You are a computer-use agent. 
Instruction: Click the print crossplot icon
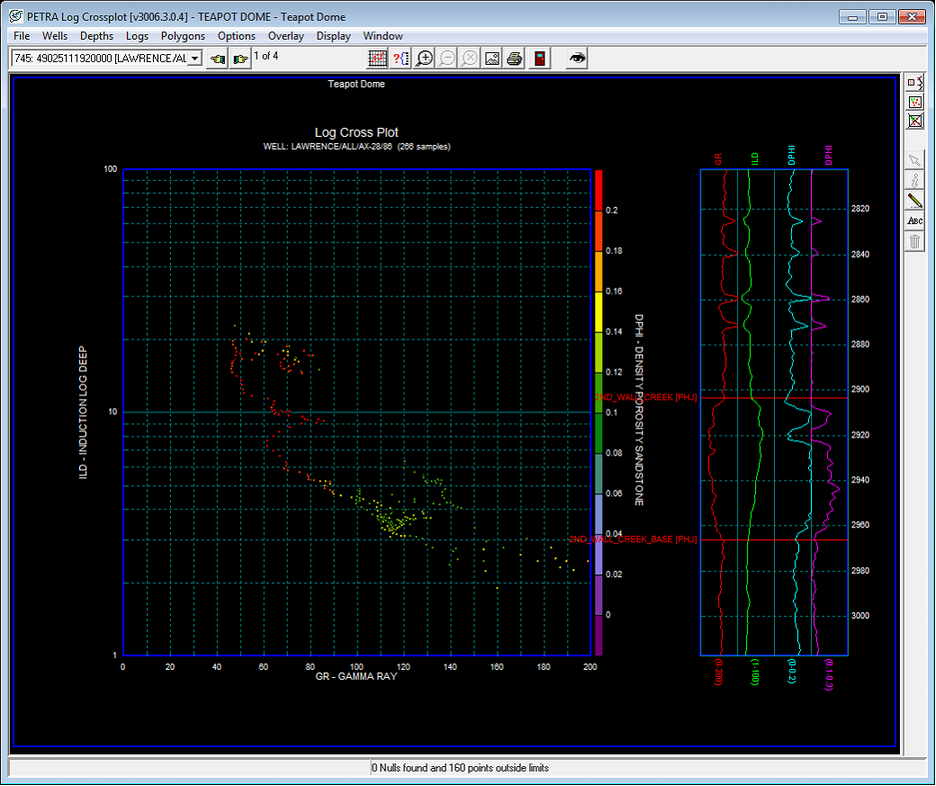tap(513, 58)
